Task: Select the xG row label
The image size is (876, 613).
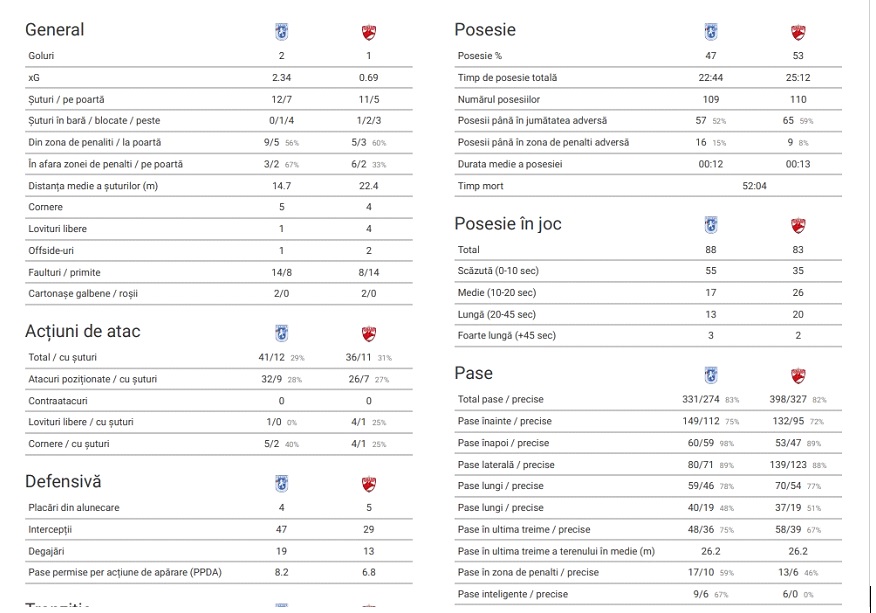Action: (x=35, y=77)
